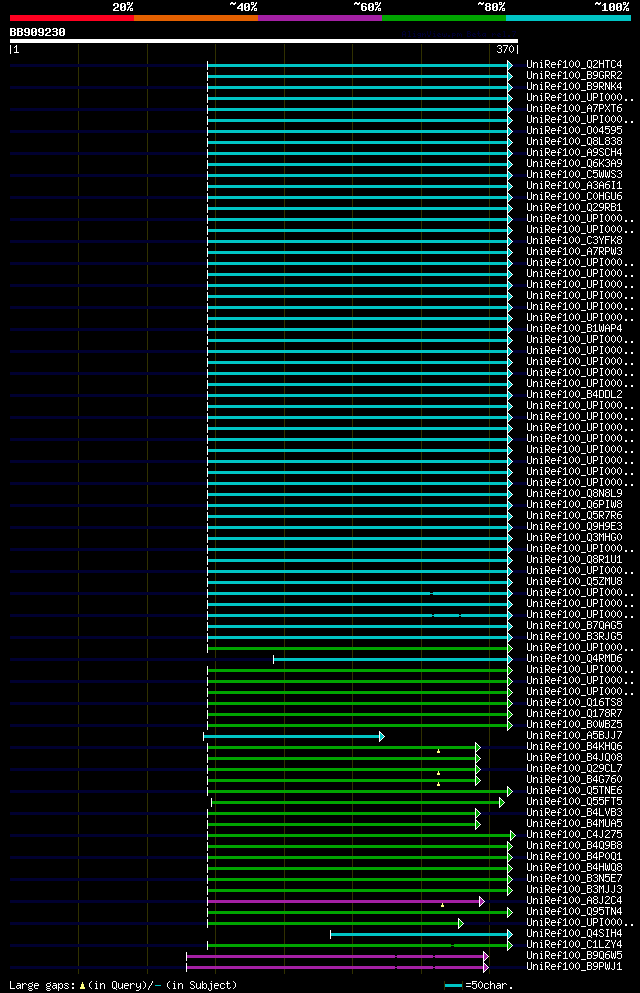Image resolution: width=640 pixels, height=993 pixels.
Task: Select the UniRef100_B4LVB3 label
Action: pos(574,813)
